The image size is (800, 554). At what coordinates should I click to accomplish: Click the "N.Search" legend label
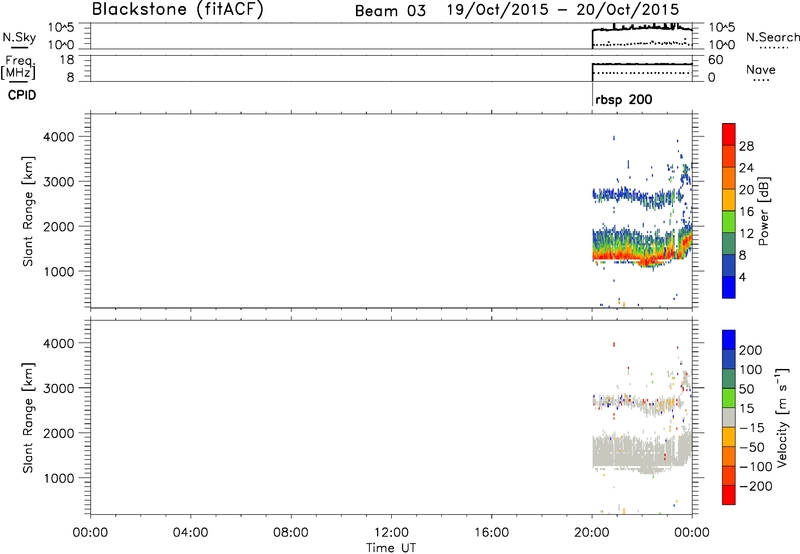coord(772,37)
